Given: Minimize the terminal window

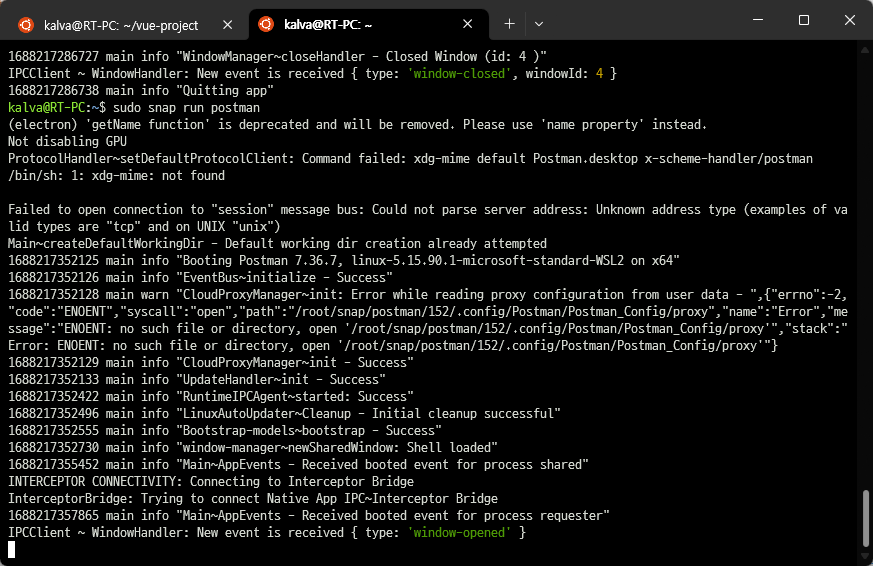Looking at the screenshot, I should pyautogui.click(x=758, y=20).
